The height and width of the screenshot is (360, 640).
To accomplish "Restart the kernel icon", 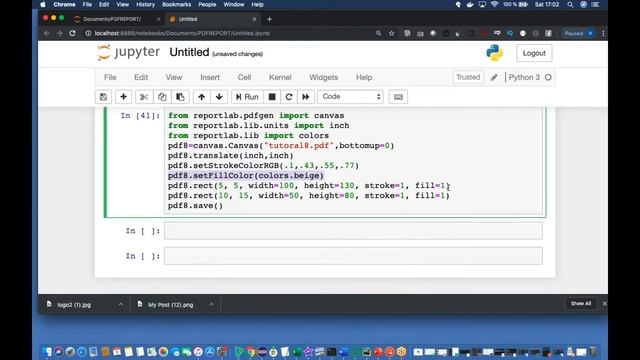I will 289,97.
